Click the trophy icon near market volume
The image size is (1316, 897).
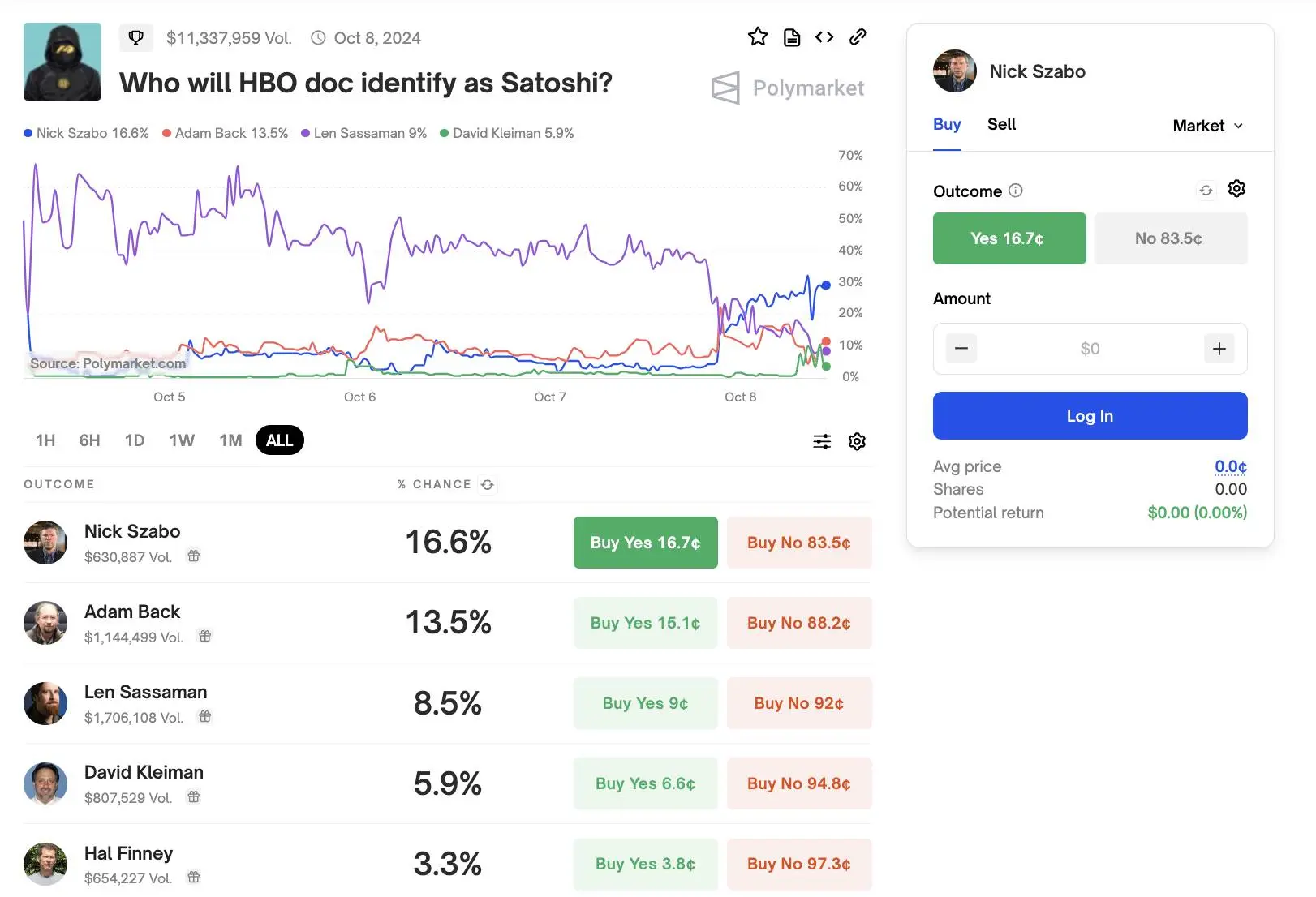click(x=135, y=37)
